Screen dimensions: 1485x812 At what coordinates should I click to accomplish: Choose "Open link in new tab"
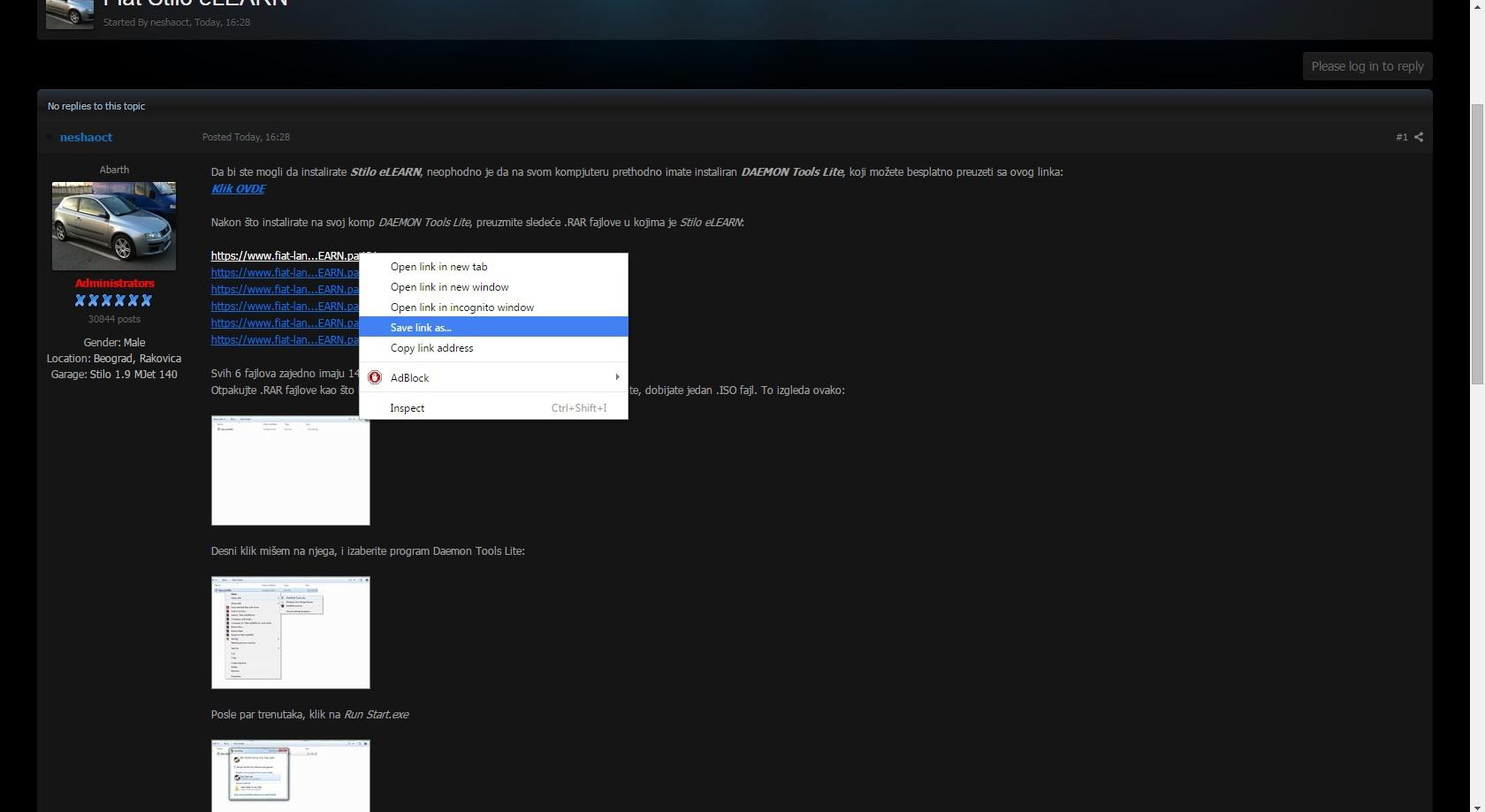point(493,266)
